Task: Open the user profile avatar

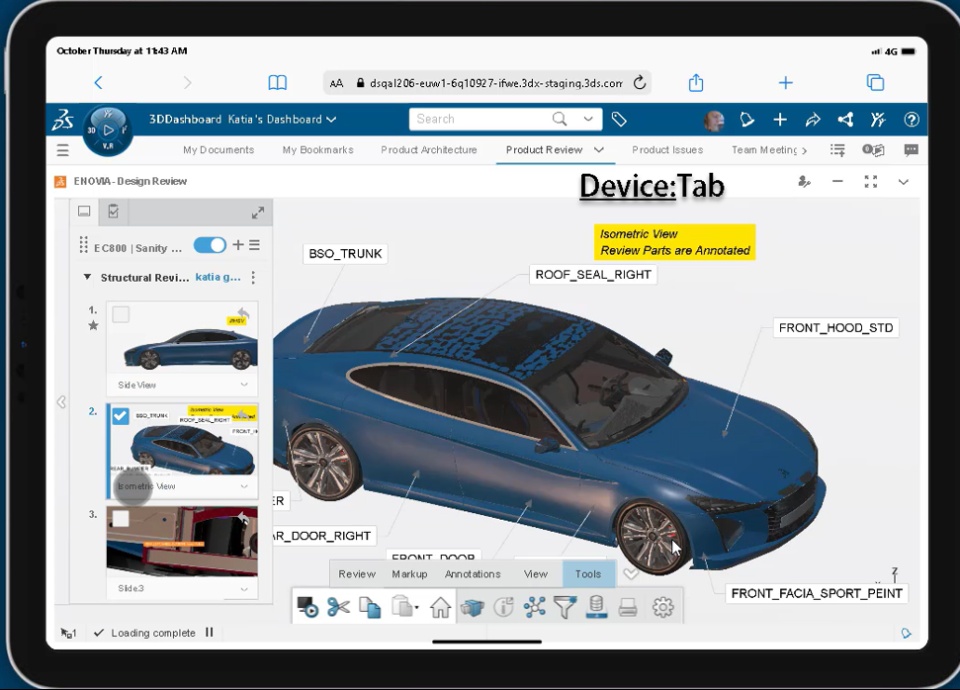Action: click(x=714, y=120)
